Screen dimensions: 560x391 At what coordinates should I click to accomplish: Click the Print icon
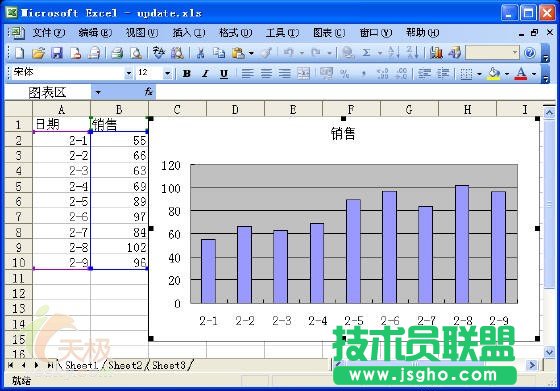(117, 53)
